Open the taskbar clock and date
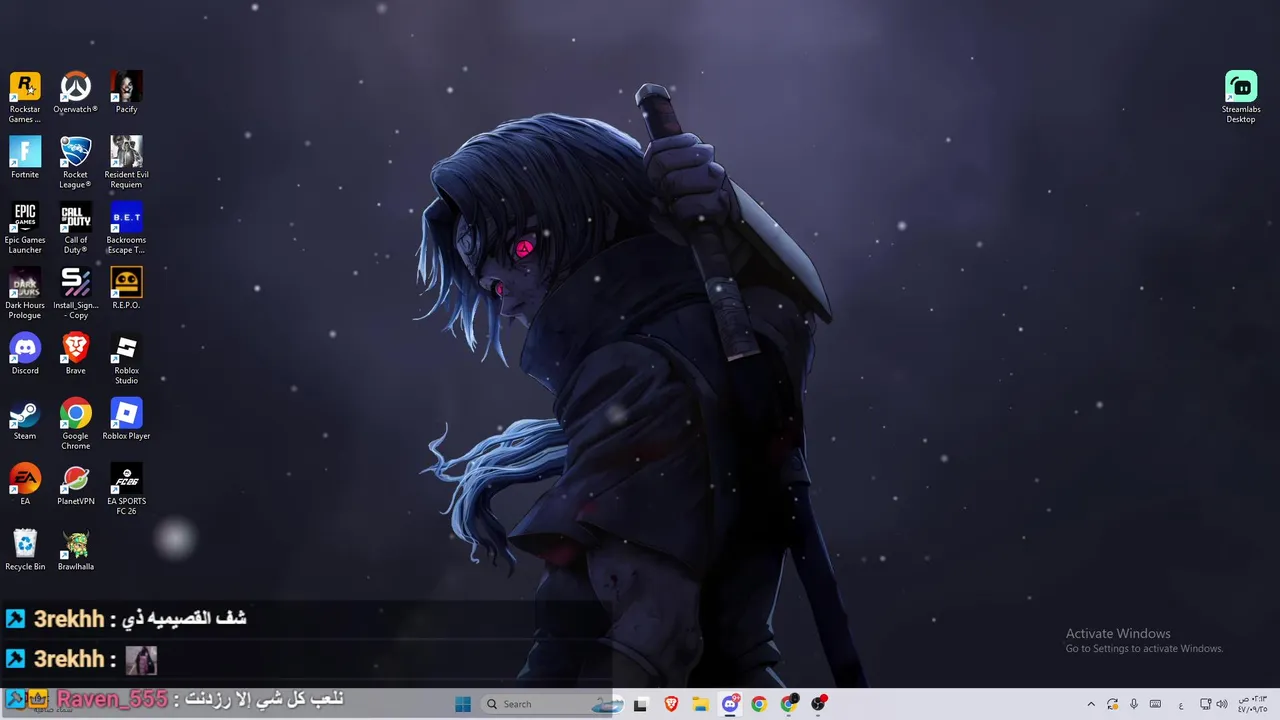 1252,704
